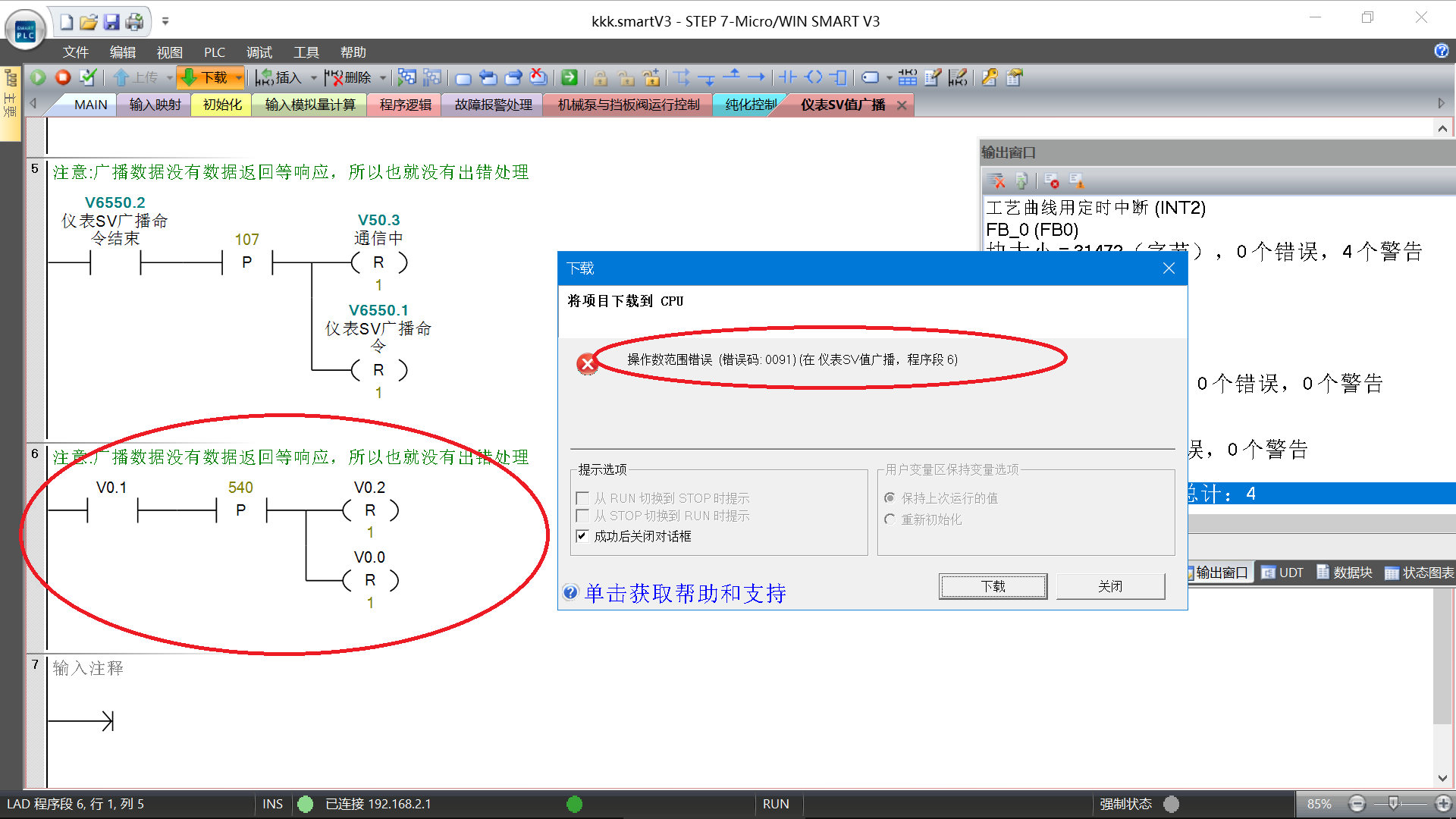Click the clear output window icon
Viewport: 1456px width, 819px height.
point(996,181)
